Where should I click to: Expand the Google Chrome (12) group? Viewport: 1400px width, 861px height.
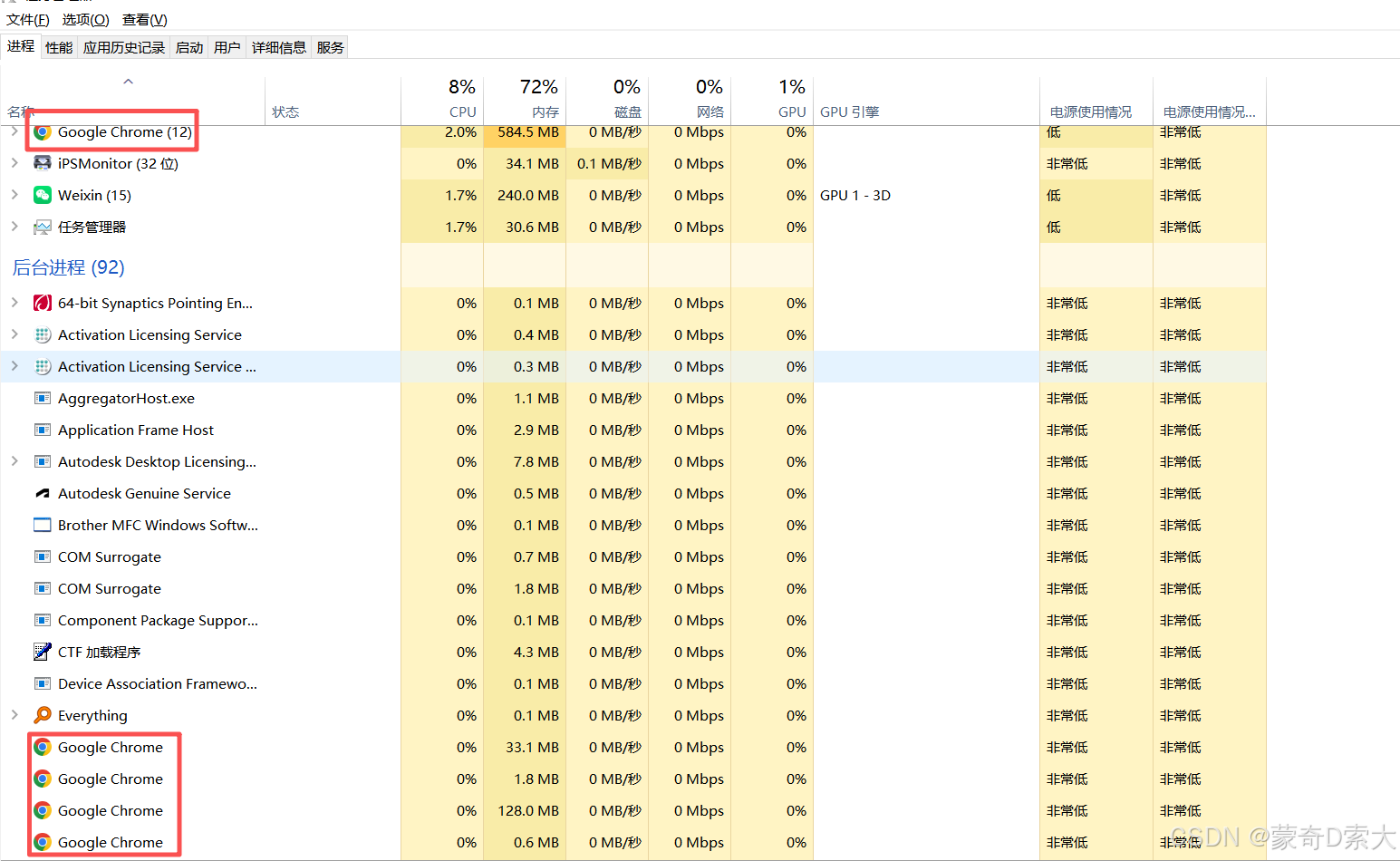click(14, 131)
